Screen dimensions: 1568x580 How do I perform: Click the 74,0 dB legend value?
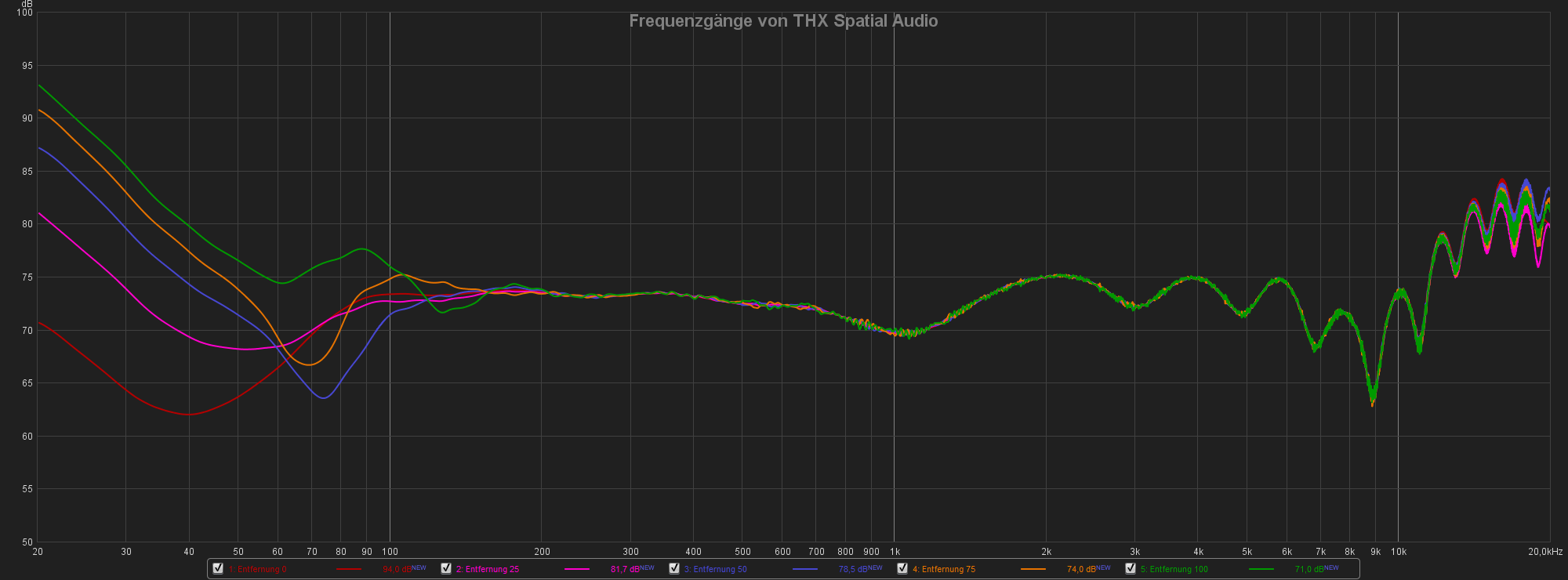(x=1082, y=569)
